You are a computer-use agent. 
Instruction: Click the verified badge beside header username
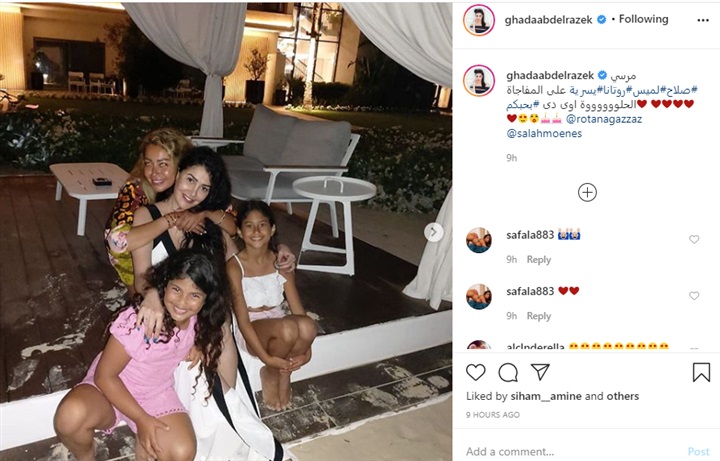[x=601, y=19]
